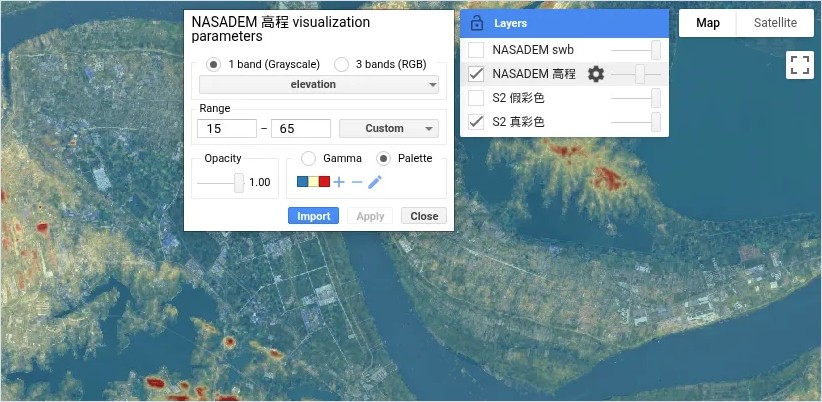Click the range minimum field showing 15
The height and width of the screenshot is (402, 822).
coord(227,128)
